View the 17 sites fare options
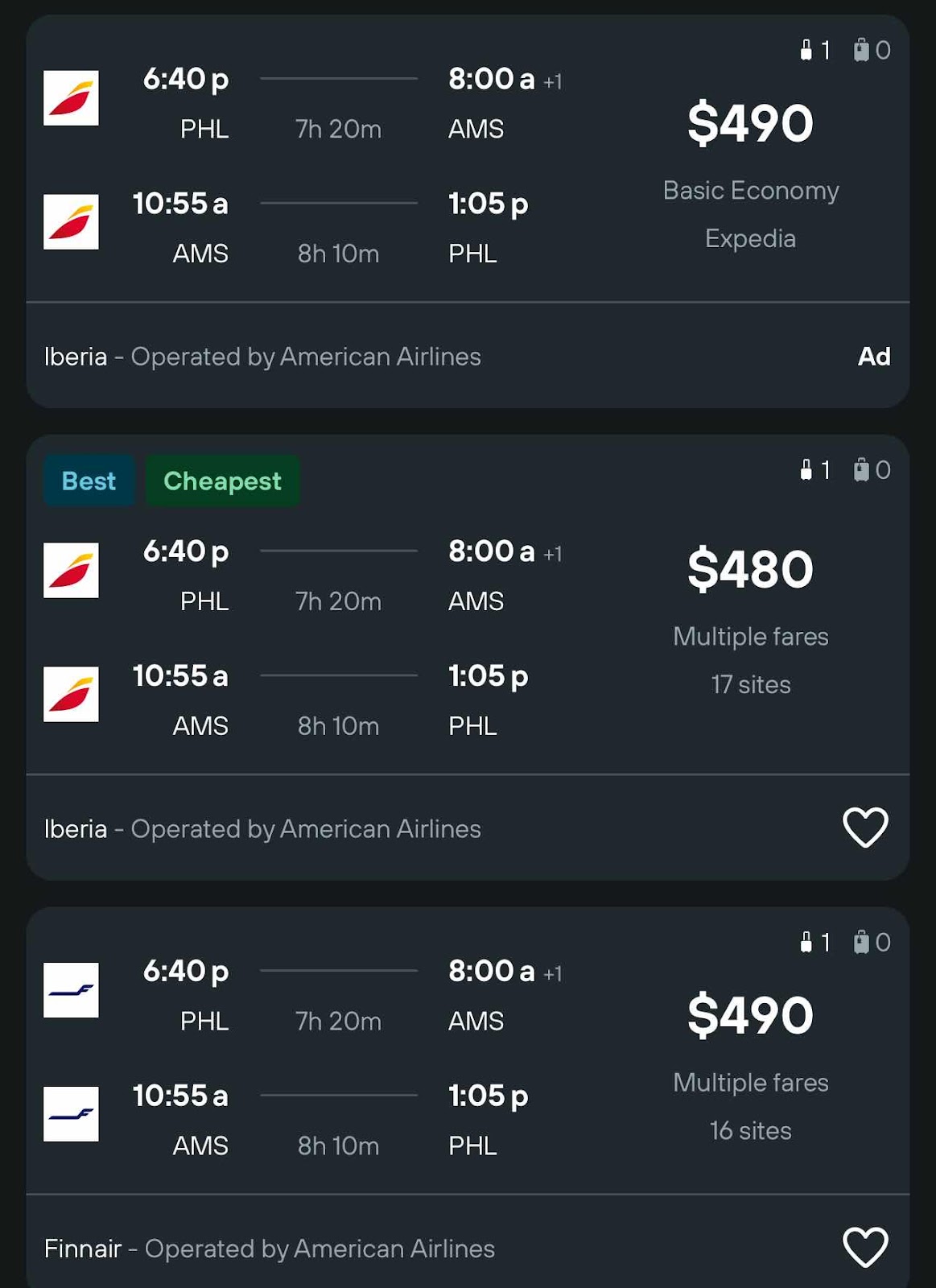 pos(750,685)
